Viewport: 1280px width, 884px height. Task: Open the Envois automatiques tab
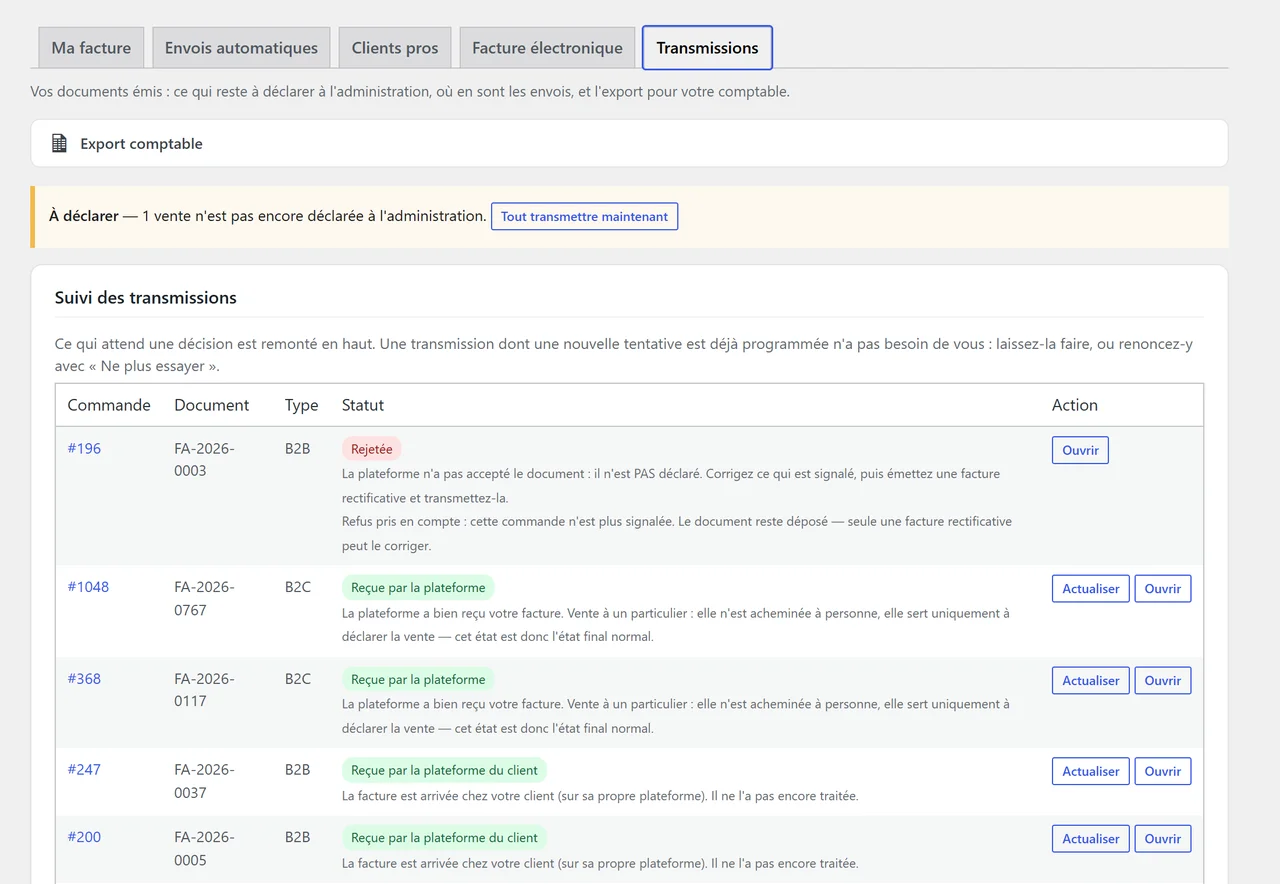coord(241,48)
